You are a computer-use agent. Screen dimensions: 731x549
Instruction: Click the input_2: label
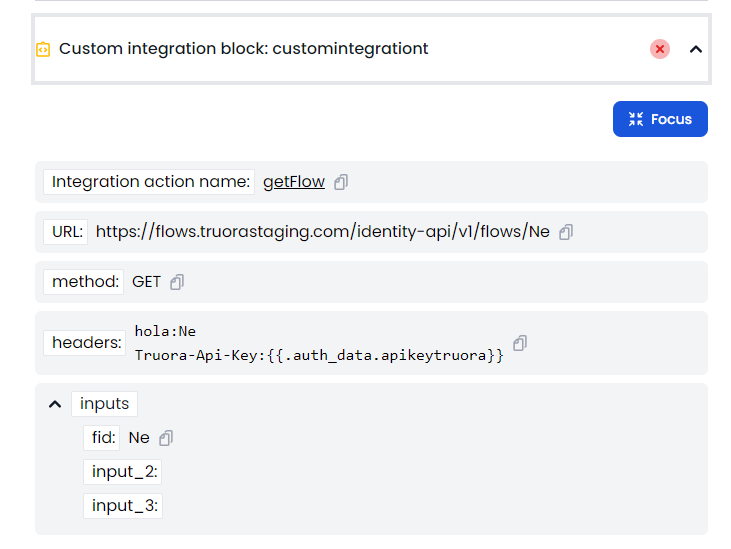123,472
